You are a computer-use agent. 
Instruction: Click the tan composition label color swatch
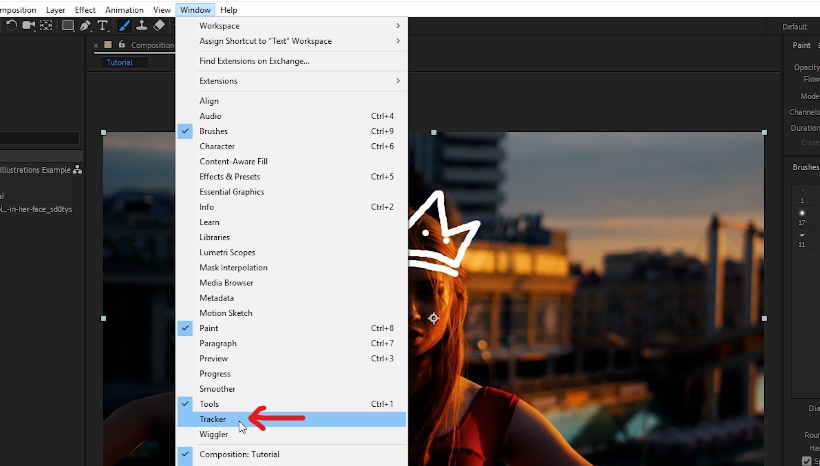coord(108,45)
